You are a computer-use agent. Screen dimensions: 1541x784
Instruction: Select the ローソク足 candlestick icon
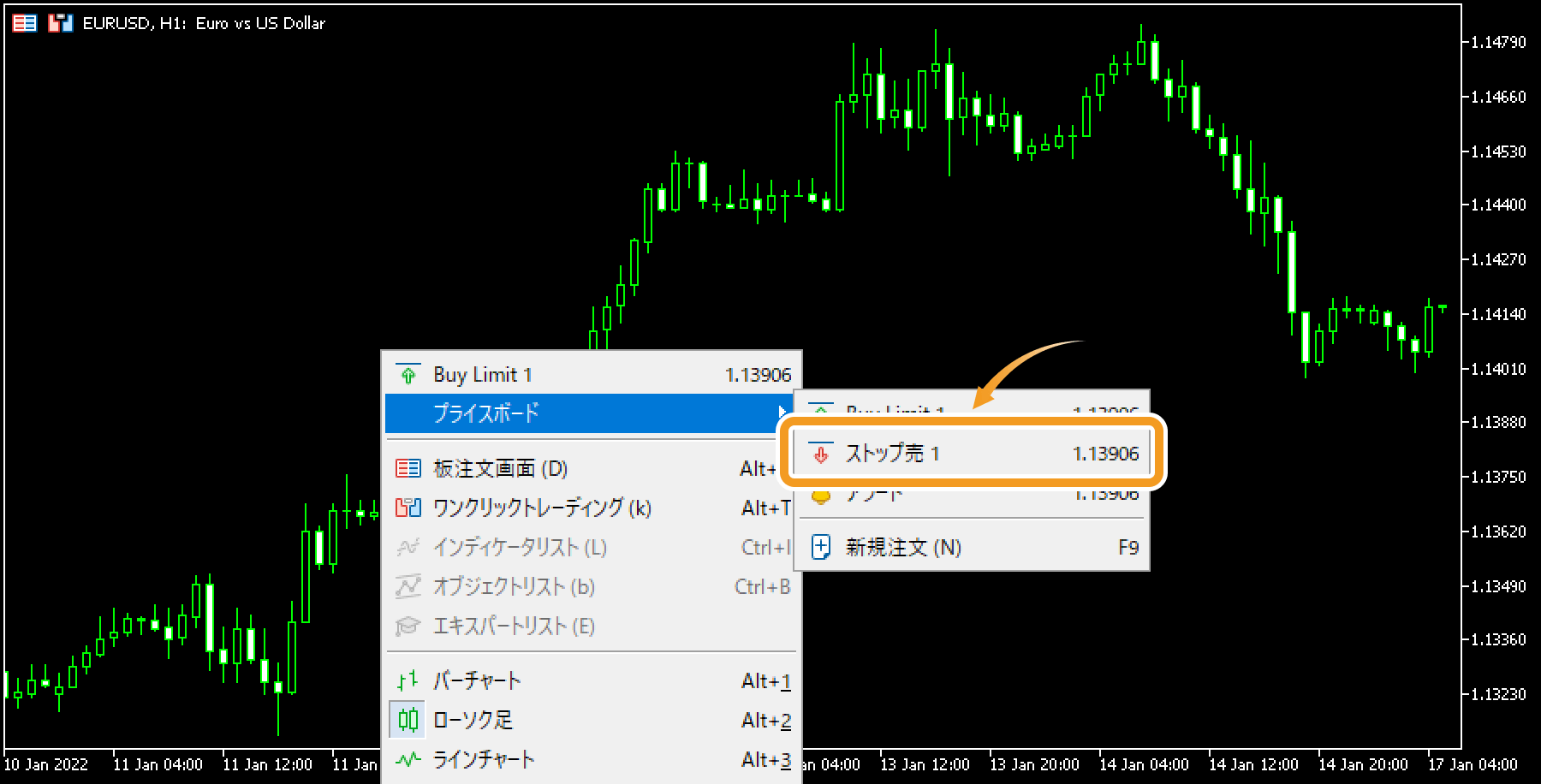tap(408, 720)
